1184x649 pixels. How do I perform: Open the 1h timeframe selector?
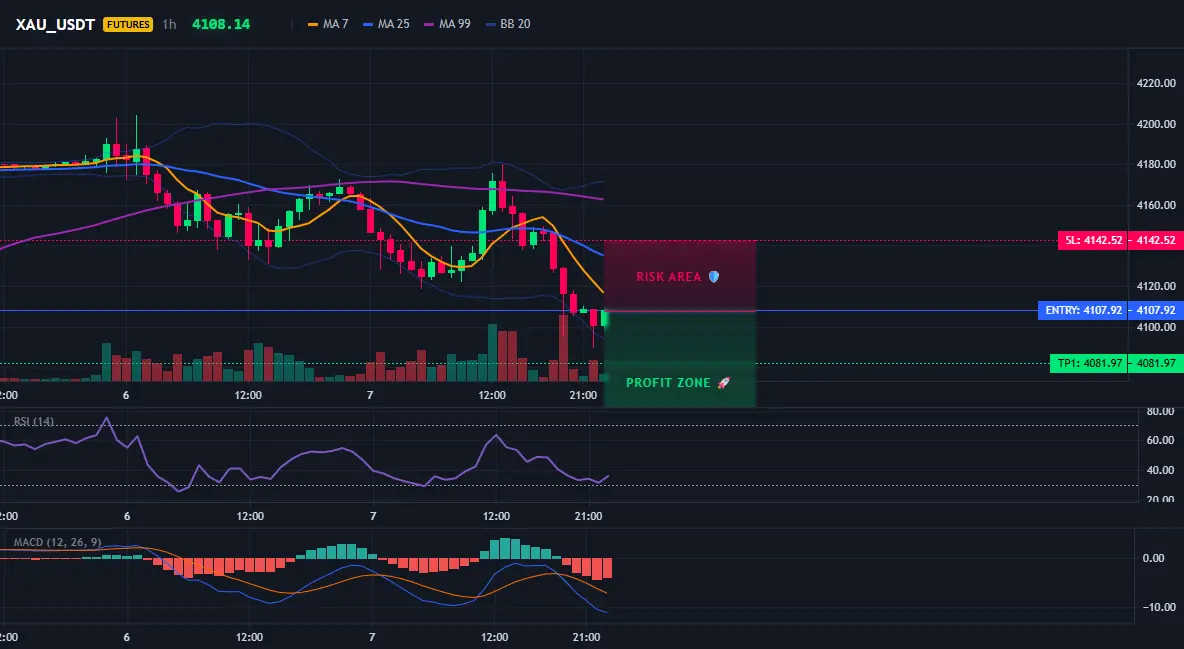click(169, 24)
